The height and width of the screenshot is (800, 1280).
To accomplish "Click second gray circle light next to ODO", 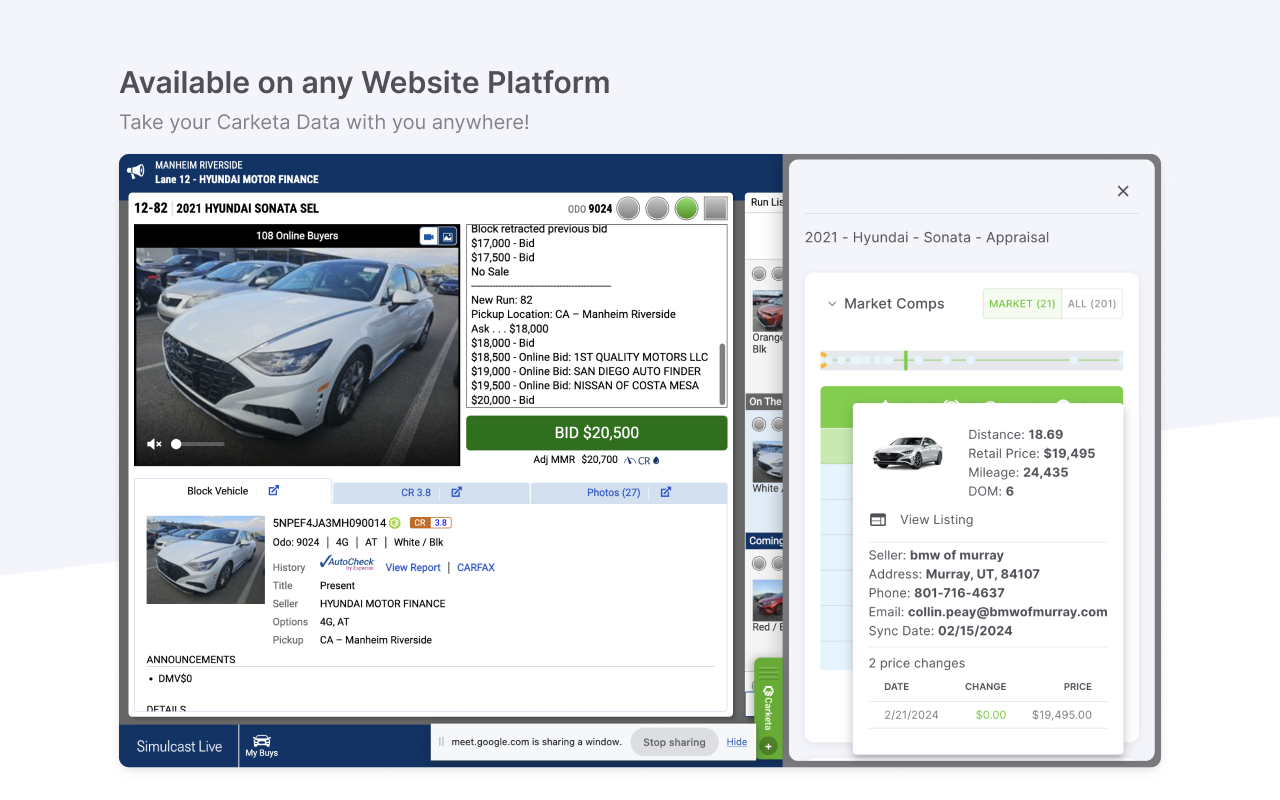I will tap(657, 208).
